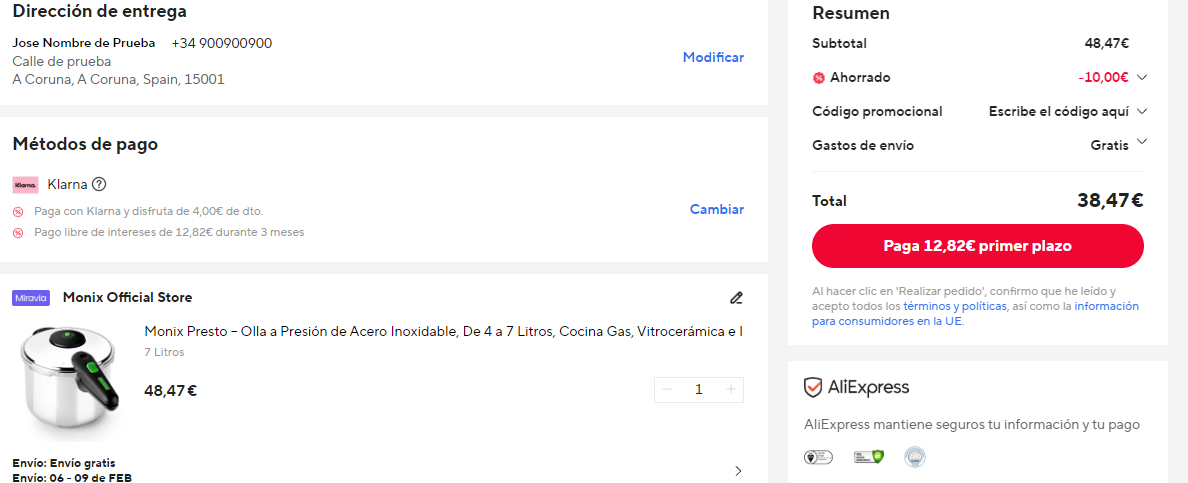
Task: Expand the Código promocional field
Action: [x=1142, y=111]
